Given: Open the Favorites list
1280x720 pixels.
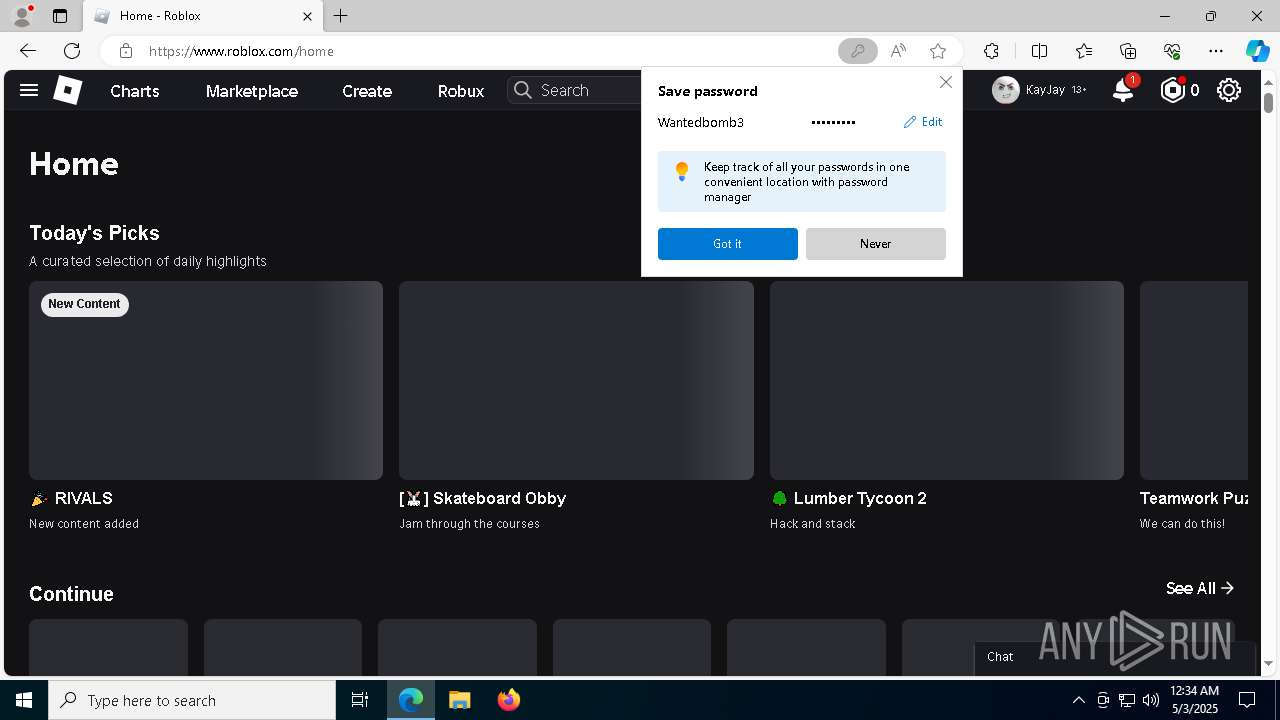Looking at the screenshot, I should point(1084,51).
